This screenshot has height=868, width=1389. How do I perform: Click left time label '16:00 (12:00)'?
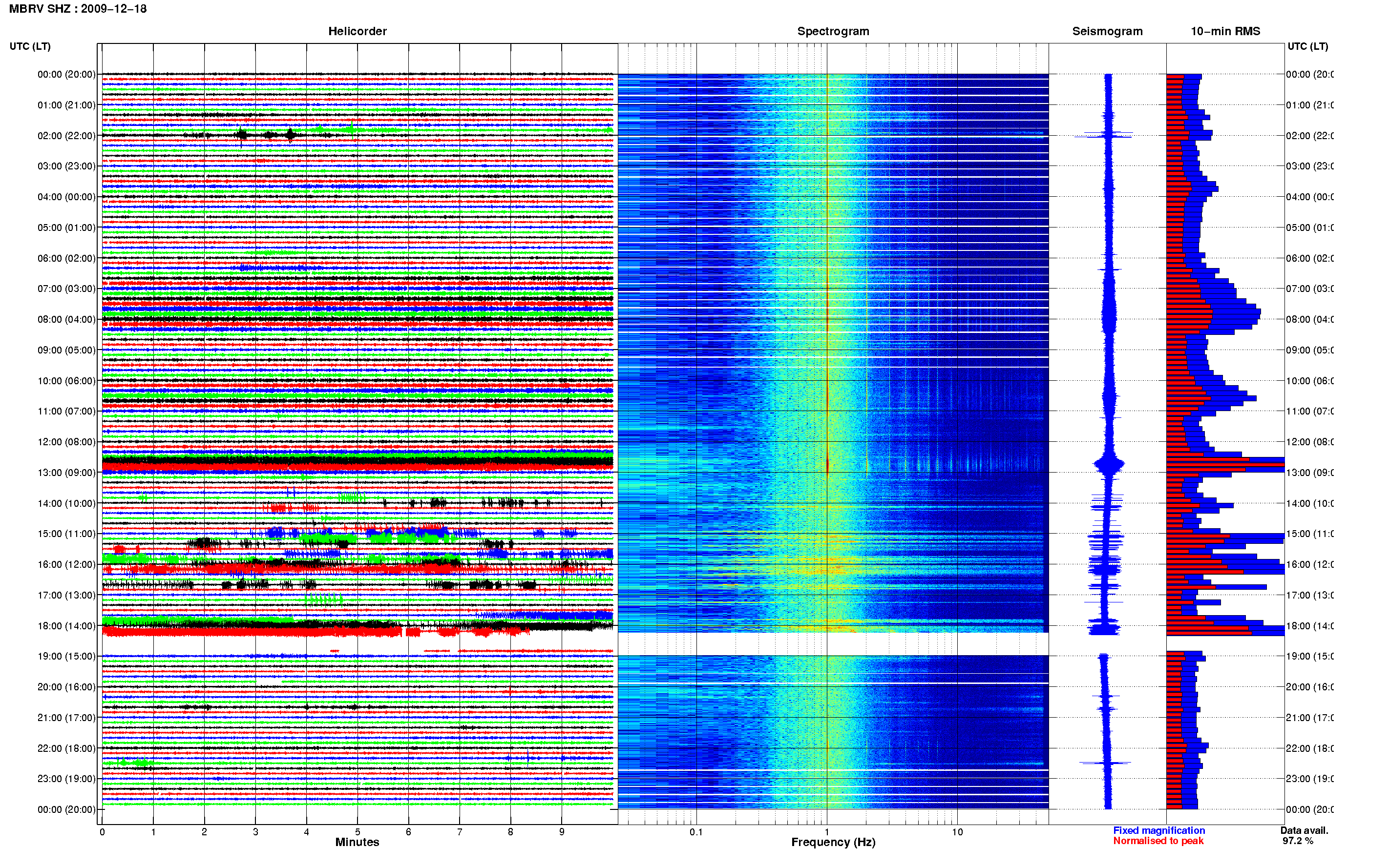point(66,564)
